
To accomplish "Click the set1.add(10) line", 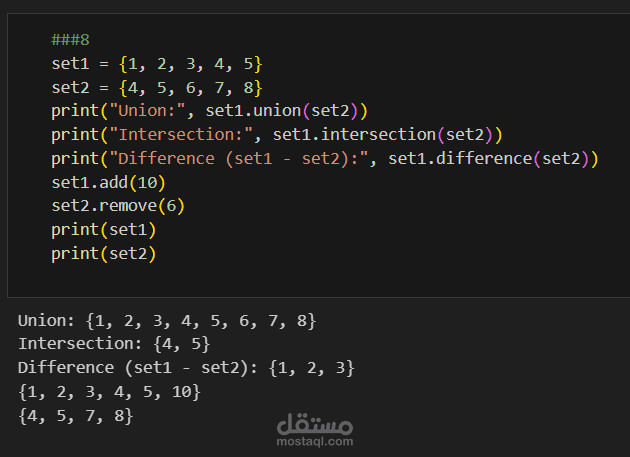I will point(108,182).
